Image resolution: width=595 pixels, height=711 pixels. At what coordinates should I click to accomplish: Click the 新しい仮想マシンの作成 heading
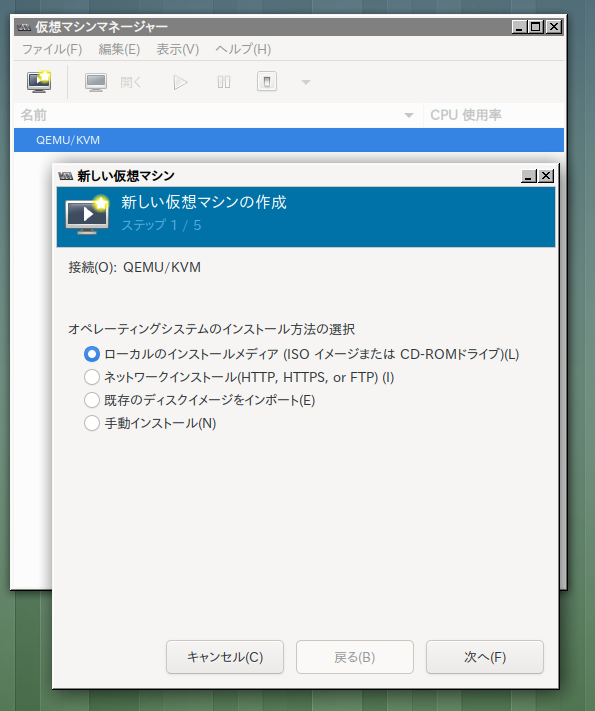pos(204,202)
